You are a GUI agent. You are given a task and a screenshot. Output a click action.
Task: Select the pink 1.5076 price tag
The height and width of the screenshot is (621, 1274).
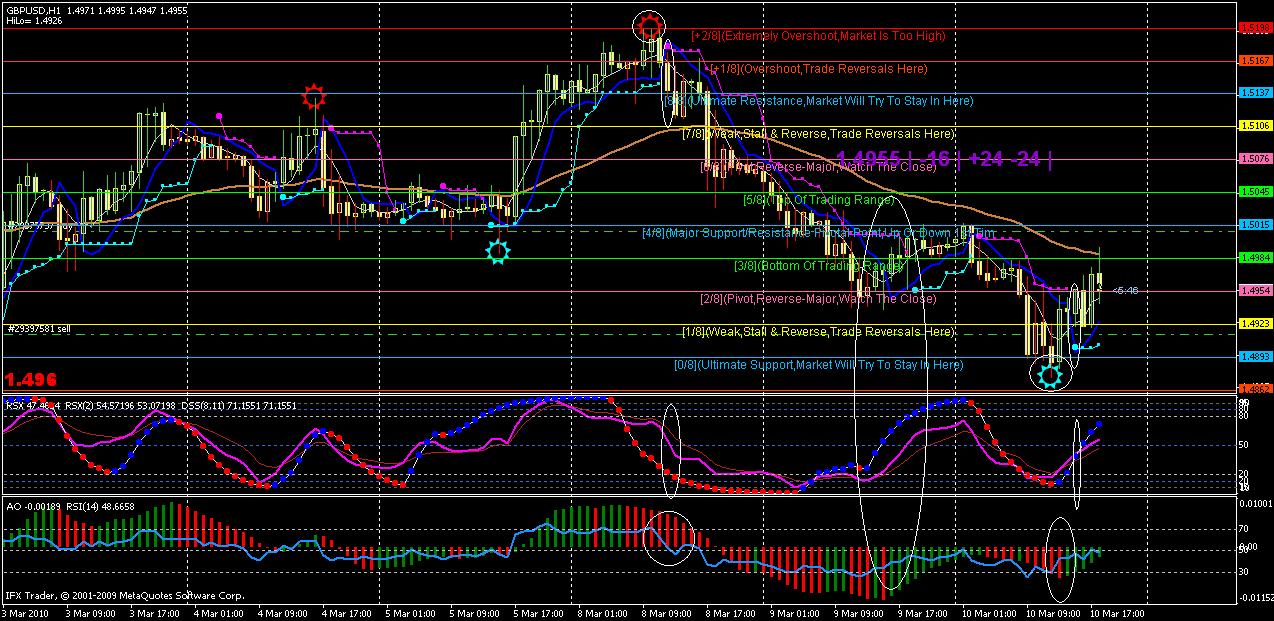[x=1254, y=159]
